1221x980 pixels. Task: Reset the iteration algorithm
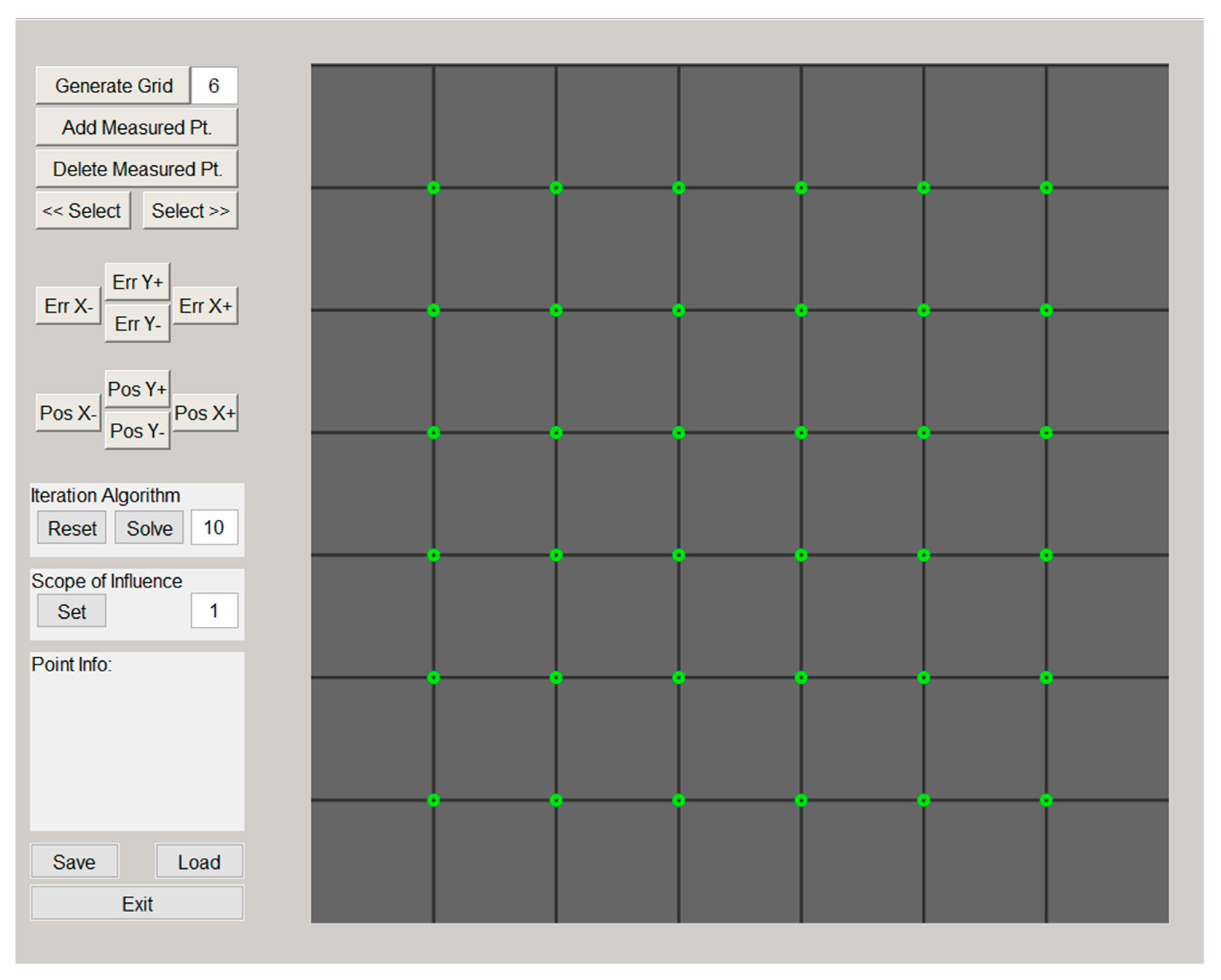[x=72, y=528]
